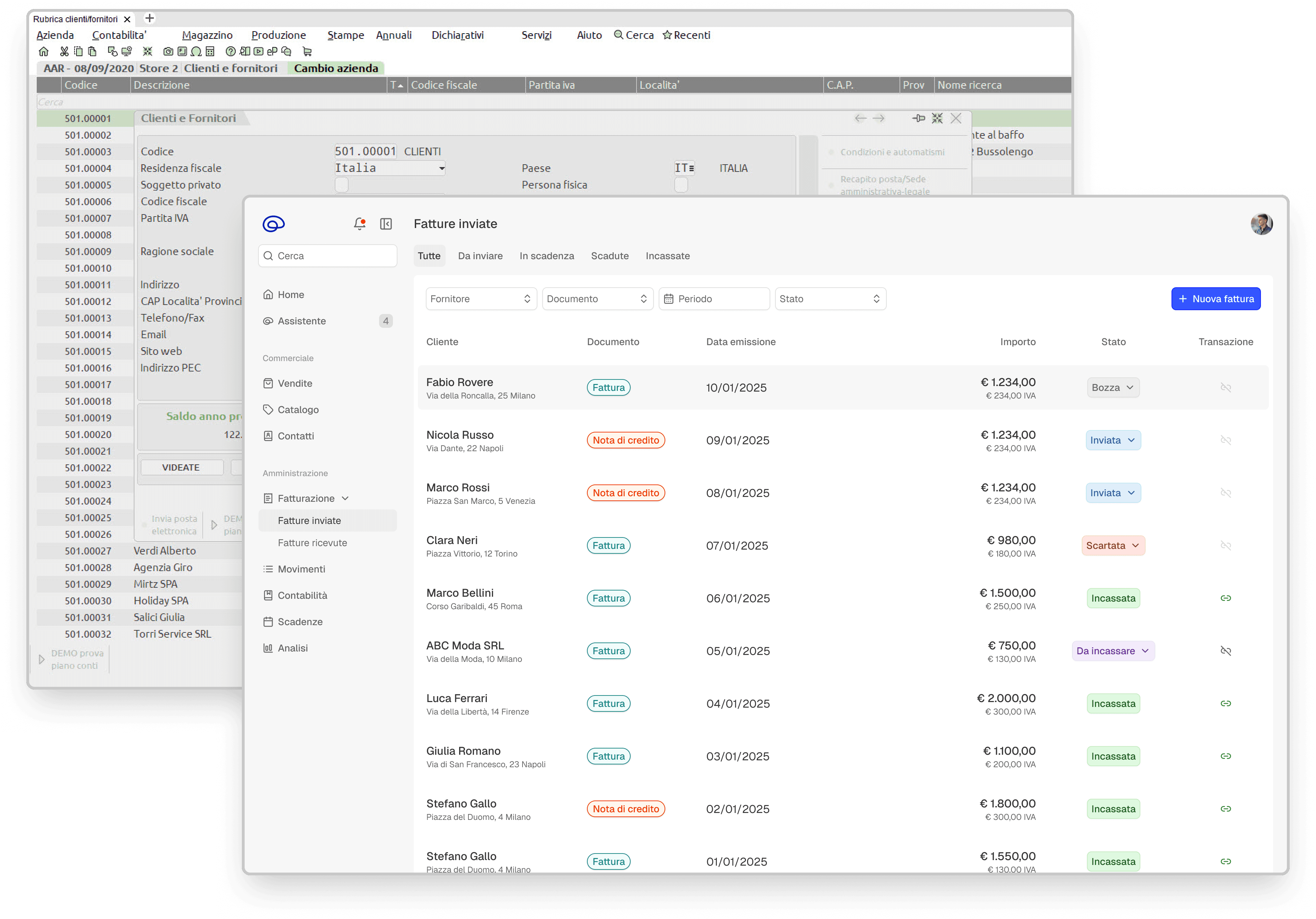Click the VIDEATE button
The height and width of the screenshot is (919, 1316).
181,467
